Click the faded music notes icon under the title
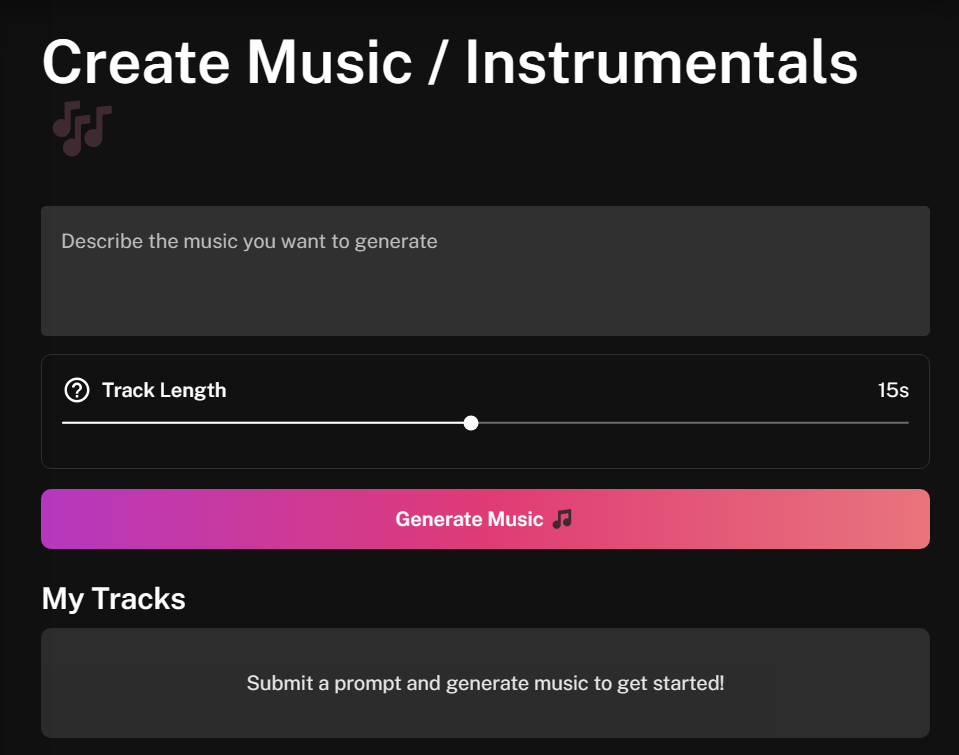Image resolution: width=959 pixels, height=755 pixels. pos(82,128)
